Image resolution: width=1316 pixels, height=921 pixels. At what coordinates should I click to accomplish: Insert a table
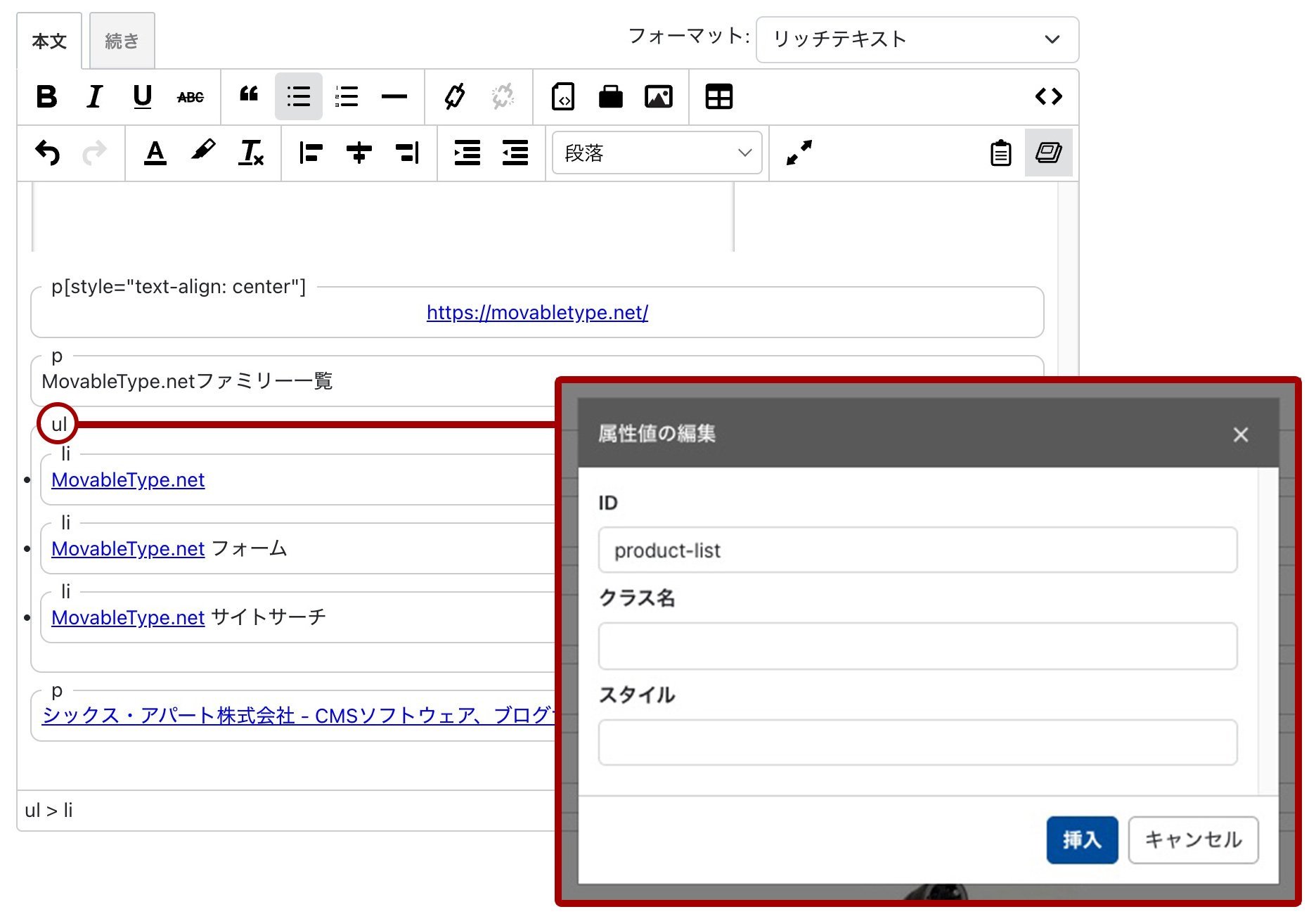pos(718,96)
